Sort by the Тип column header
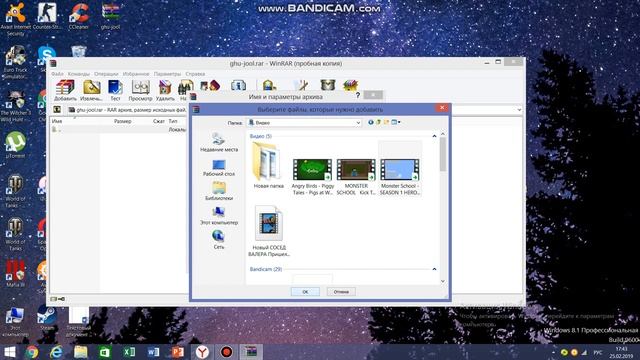Screen dimensions: 640x360 [173, 121]
